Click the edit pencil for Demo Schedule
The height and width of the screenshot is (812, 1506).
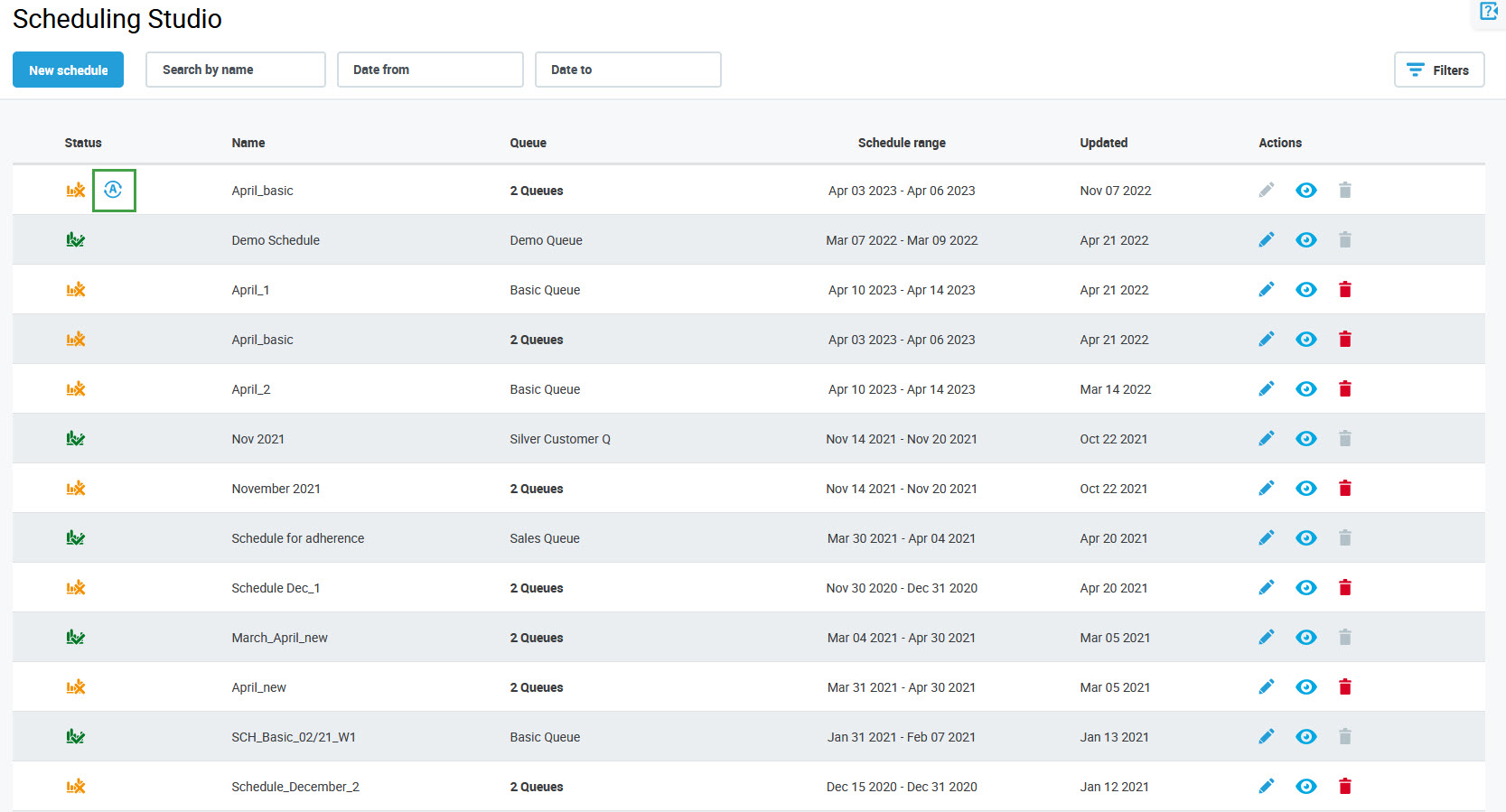coord(1267,240)
